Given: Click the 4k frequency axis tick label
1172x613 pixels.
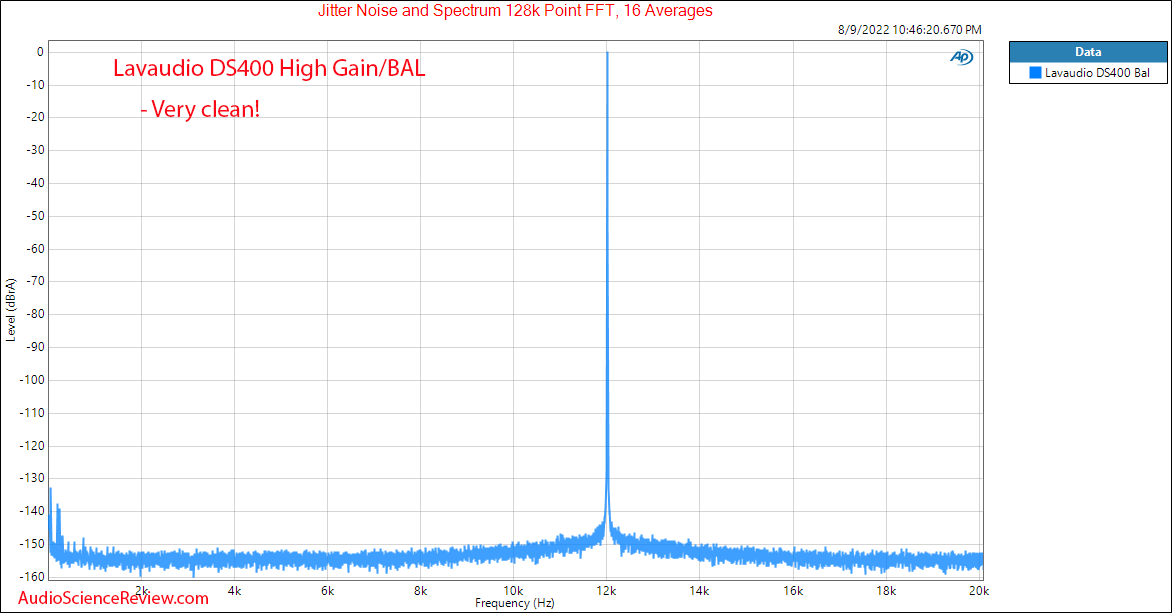Looking at the screenshot, I should [x=235, y=591].
